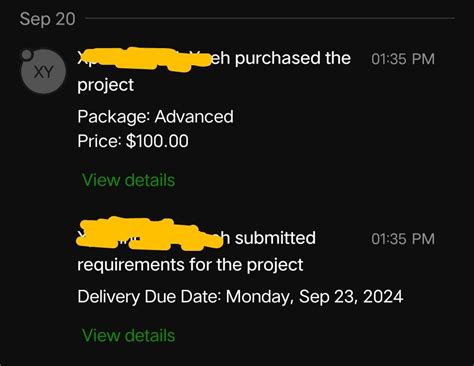Click the '$100.00' amount
474x366 pixels.
157,141
